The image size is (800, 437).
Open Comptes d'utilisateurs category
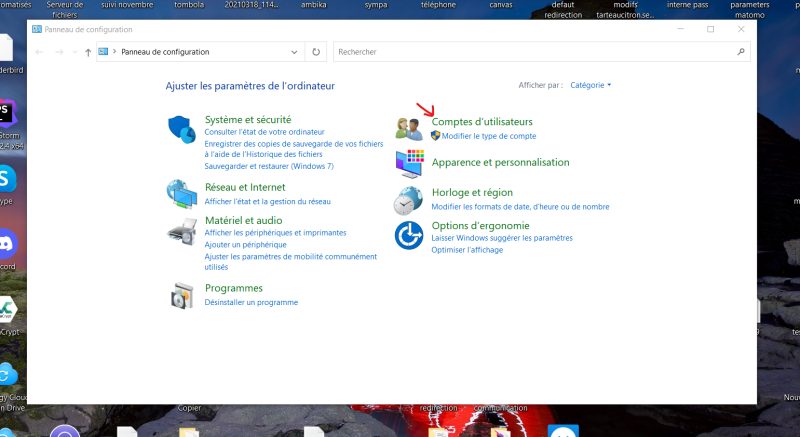click(x=482, y=122)
